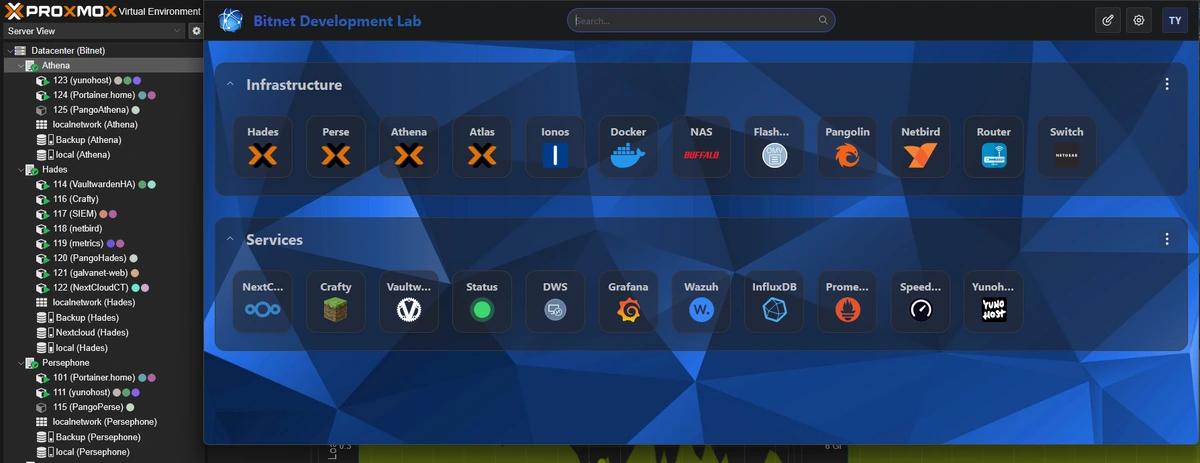The width and height of the screenshot is (1200, 463).
Task: Collapse the Hades node in tree
Action: pos(10,170)
